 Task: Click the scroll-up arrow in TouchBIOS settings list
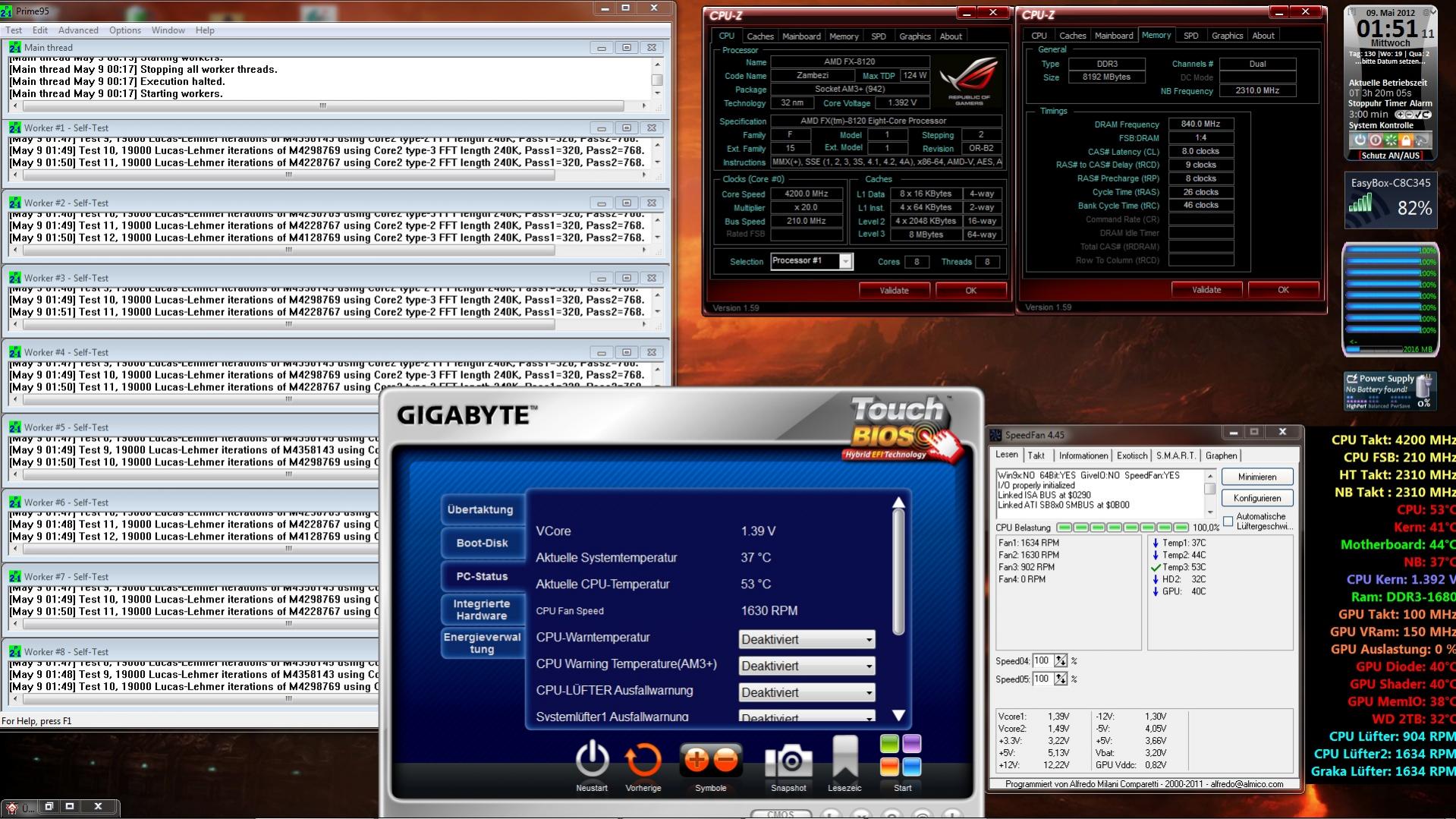pyautogui.click(x=898, y=502)
